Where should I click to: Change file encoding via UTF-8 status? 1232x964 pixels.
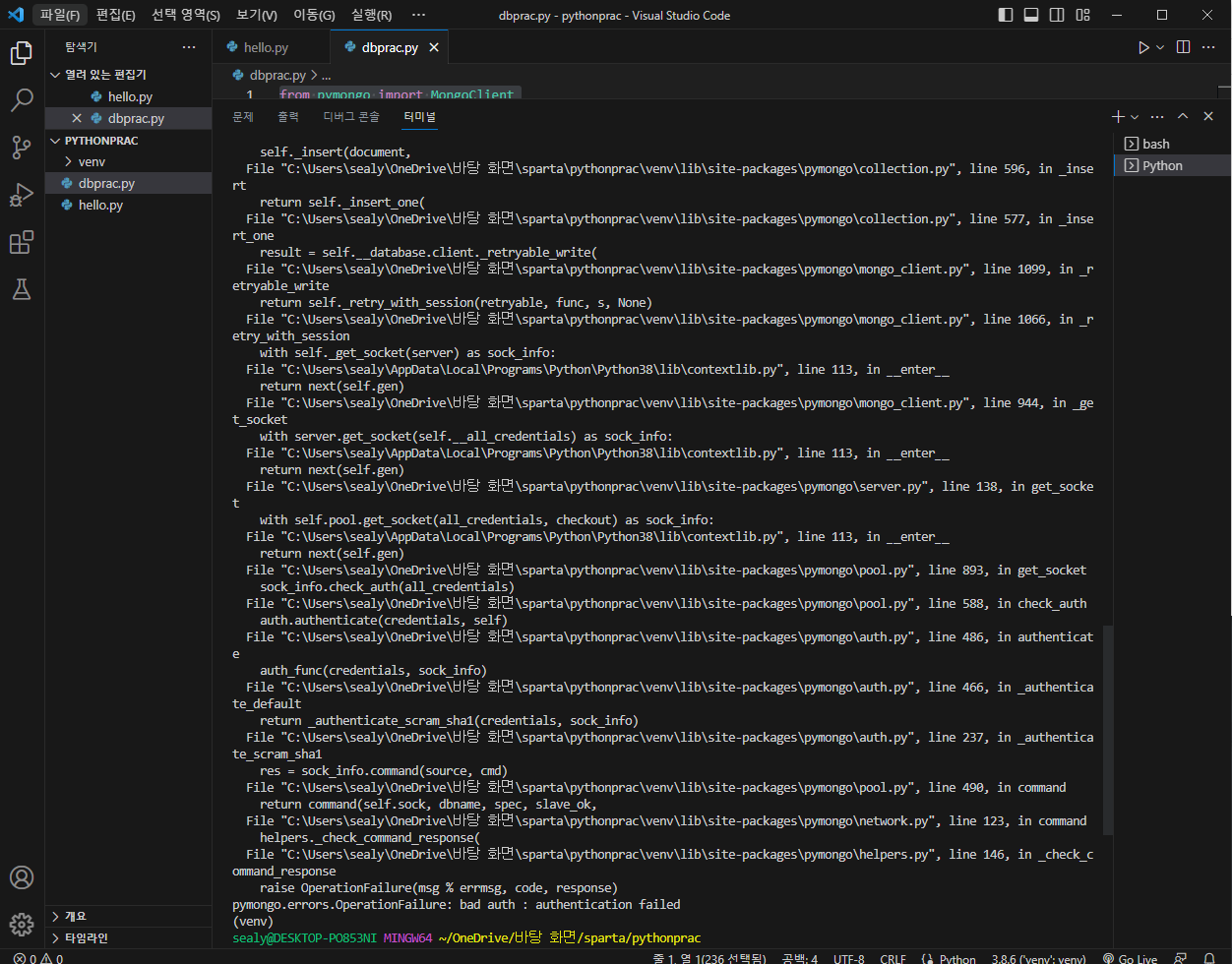click(848, 958)
